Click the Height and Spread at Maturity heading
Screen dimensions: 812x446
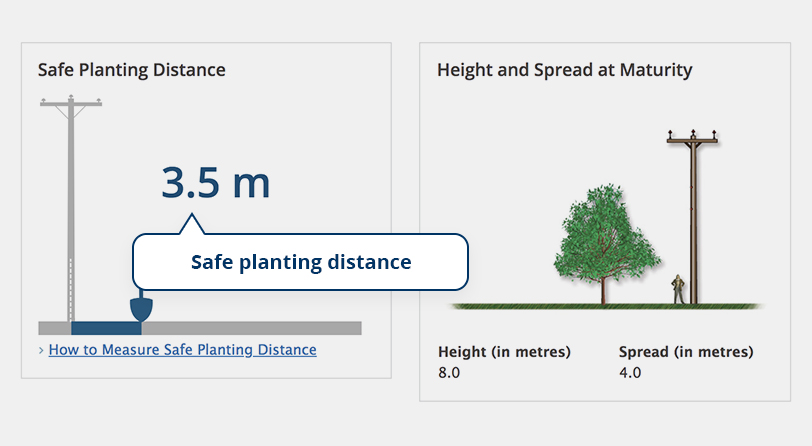564,69
